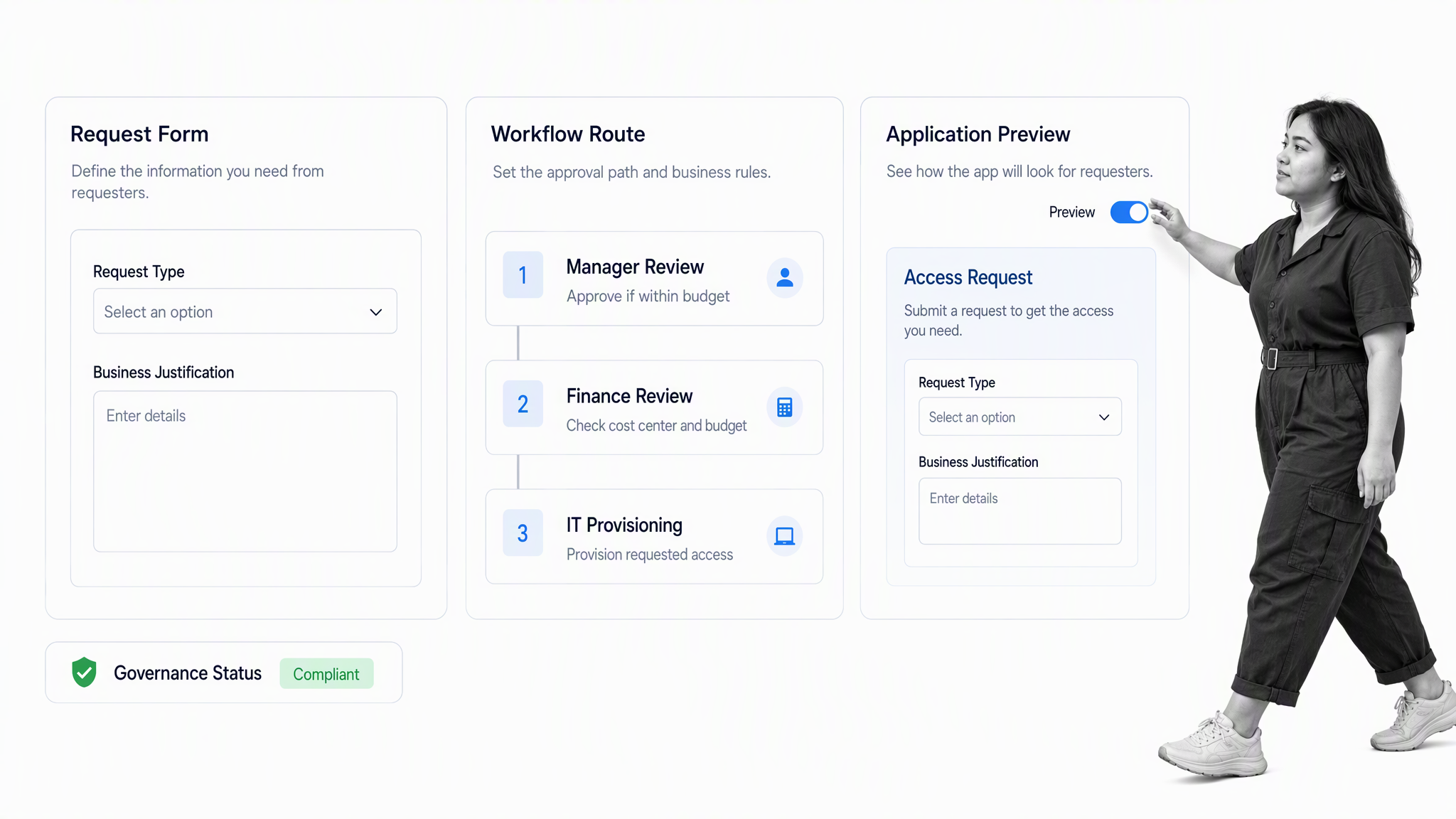
Task: Click the Governance Status label
Action: pos(188,673)
